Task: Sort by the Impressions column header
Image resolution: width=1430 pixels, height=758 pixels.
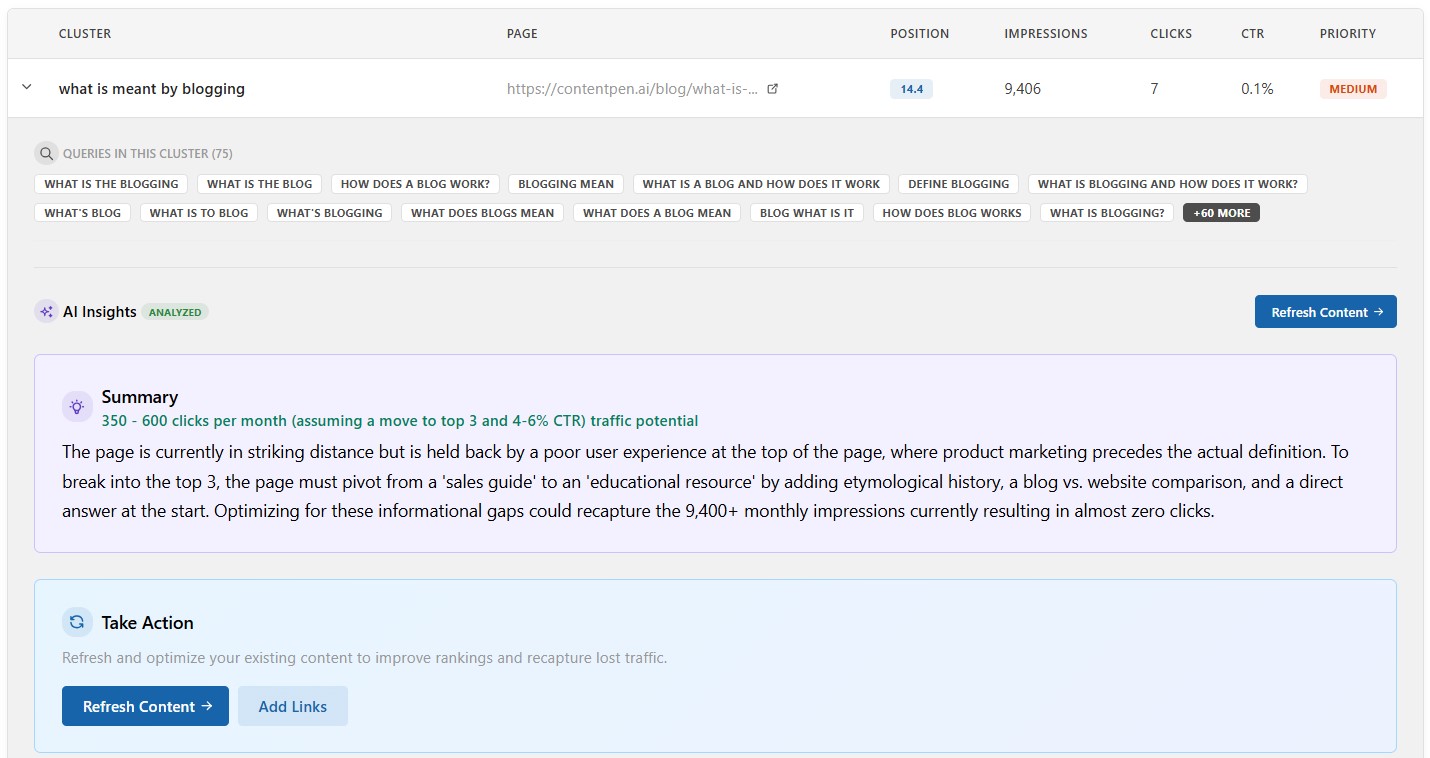Action: 1045,34
